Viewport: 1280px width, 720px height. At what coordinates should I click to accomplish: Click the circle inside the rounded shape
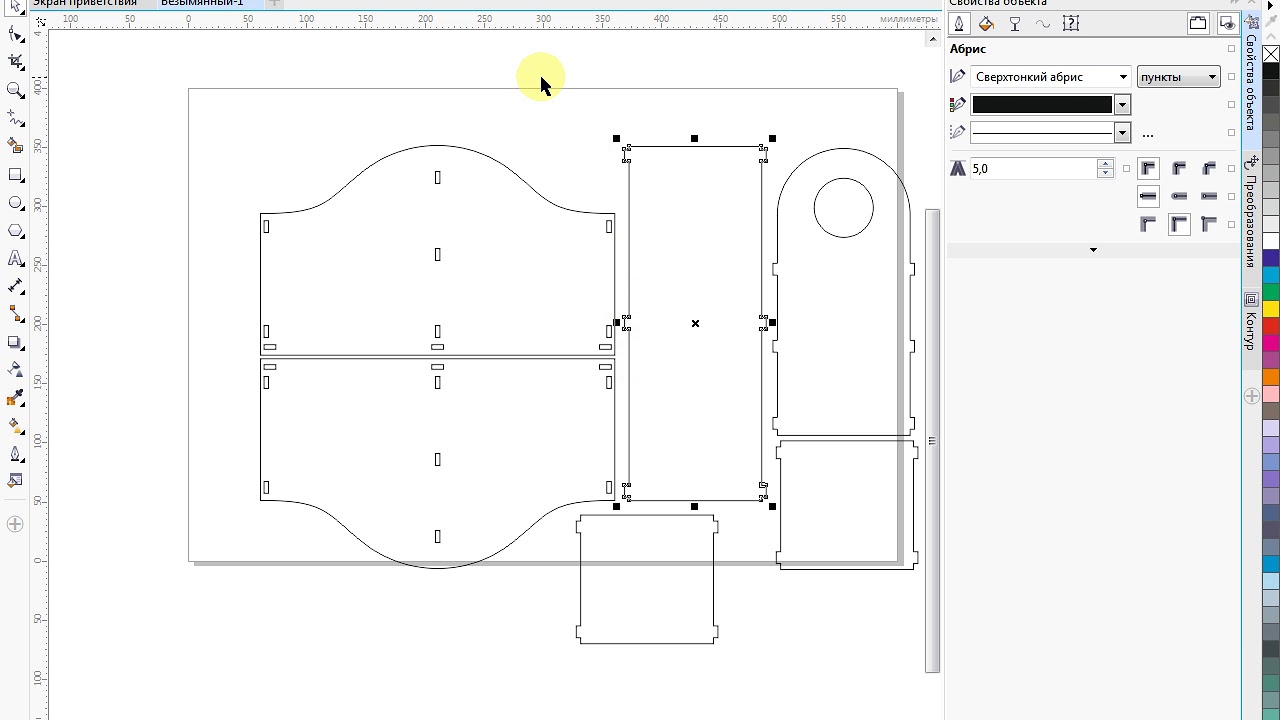[x=844, y=208]
